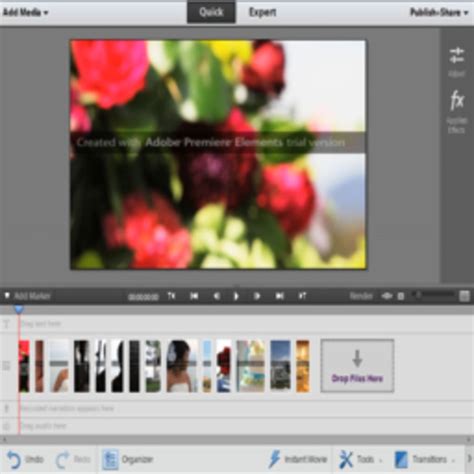Click the video track filmstrip icon

[x=6, y=366]
